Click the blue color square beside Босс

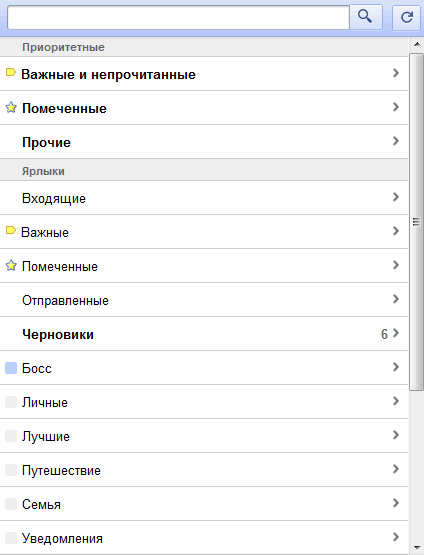pyautogui.click(x=11, y=368)
